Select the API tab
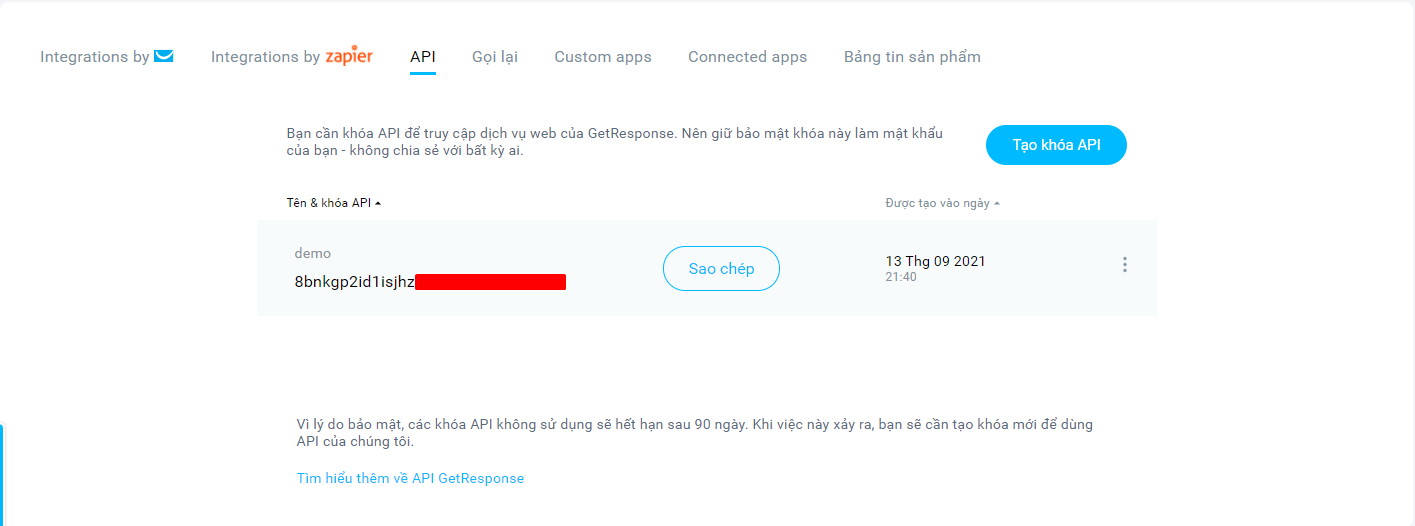Image resolution: width=1415 pixels, height=526 pixels. [x=423, y=57]
